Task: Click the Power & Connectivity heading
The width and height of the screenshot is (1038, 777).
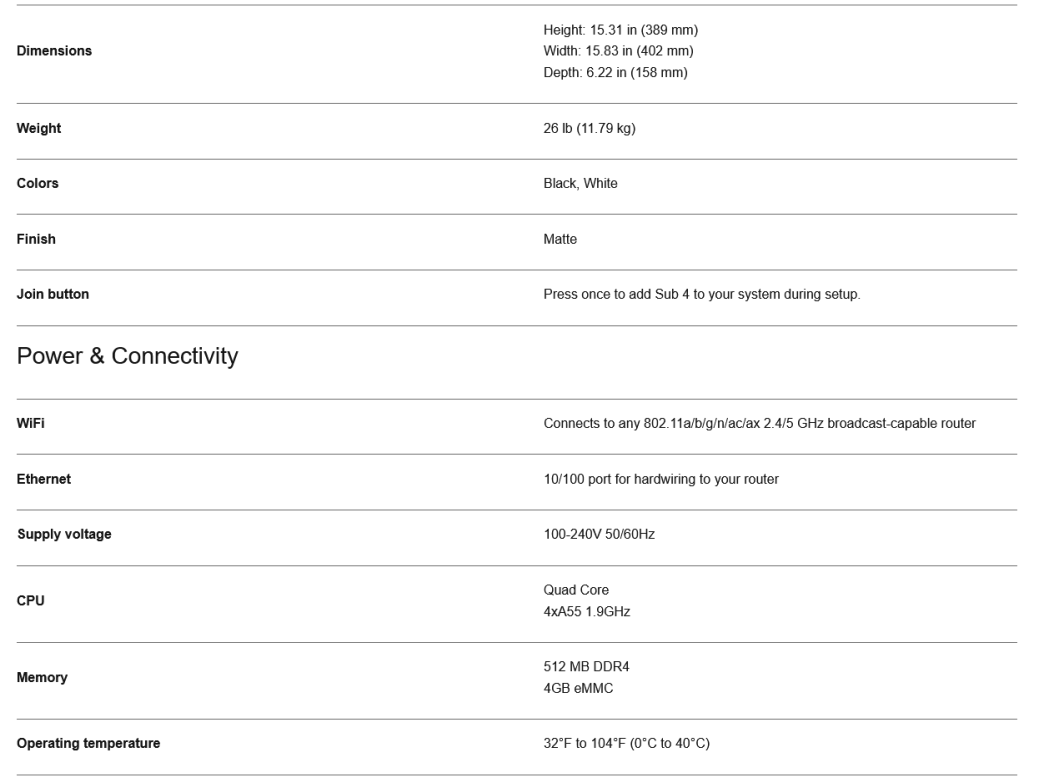Action: click(128, 357)
